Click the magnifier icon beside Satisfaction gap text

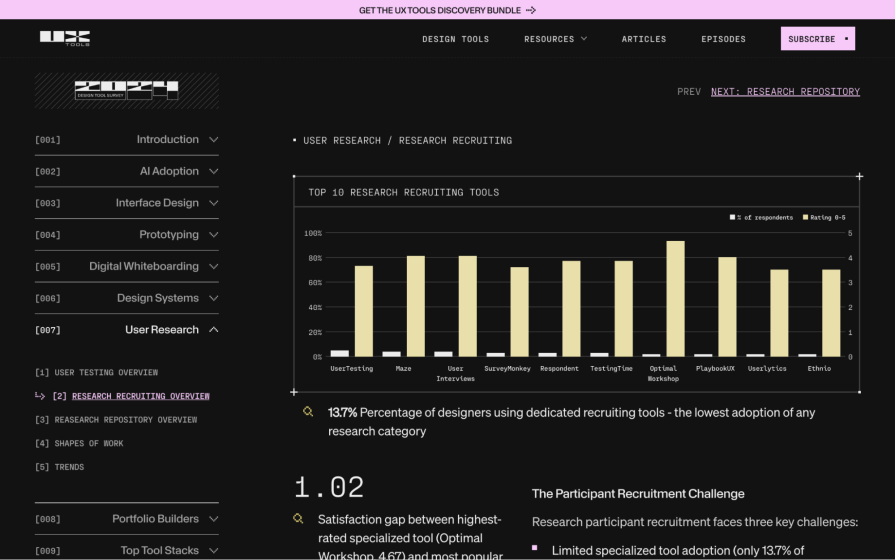[x=297, y=519]
